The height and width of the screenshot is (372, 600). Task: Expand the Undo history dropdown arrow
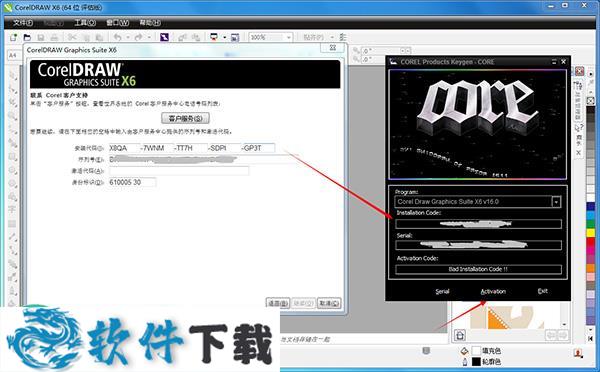pos(128,37)
